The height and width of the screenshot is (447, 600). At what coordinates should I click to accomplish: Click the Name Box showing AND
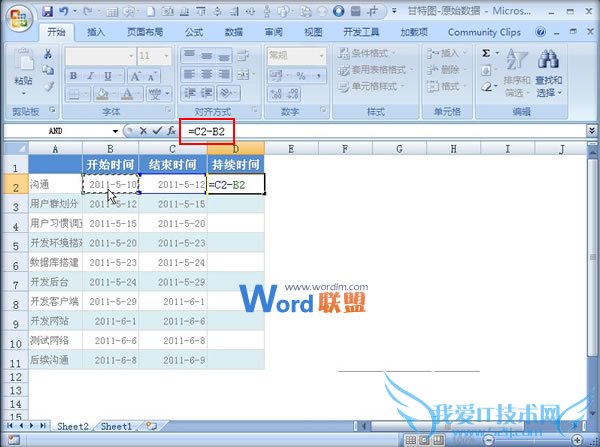pos(57,131)
